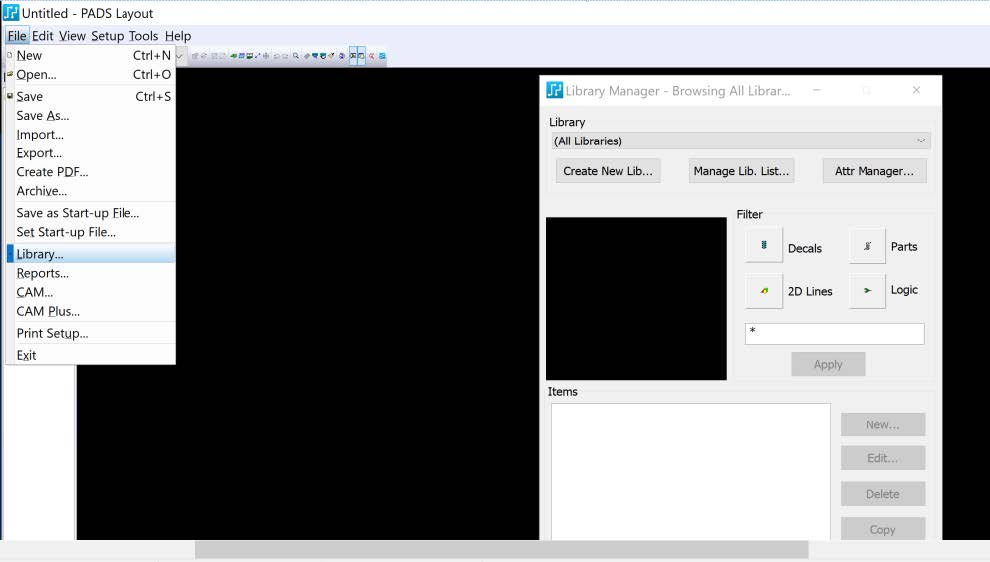Open the Attr Manager... button
The image size is (990, 562).
tap(874, 171)
